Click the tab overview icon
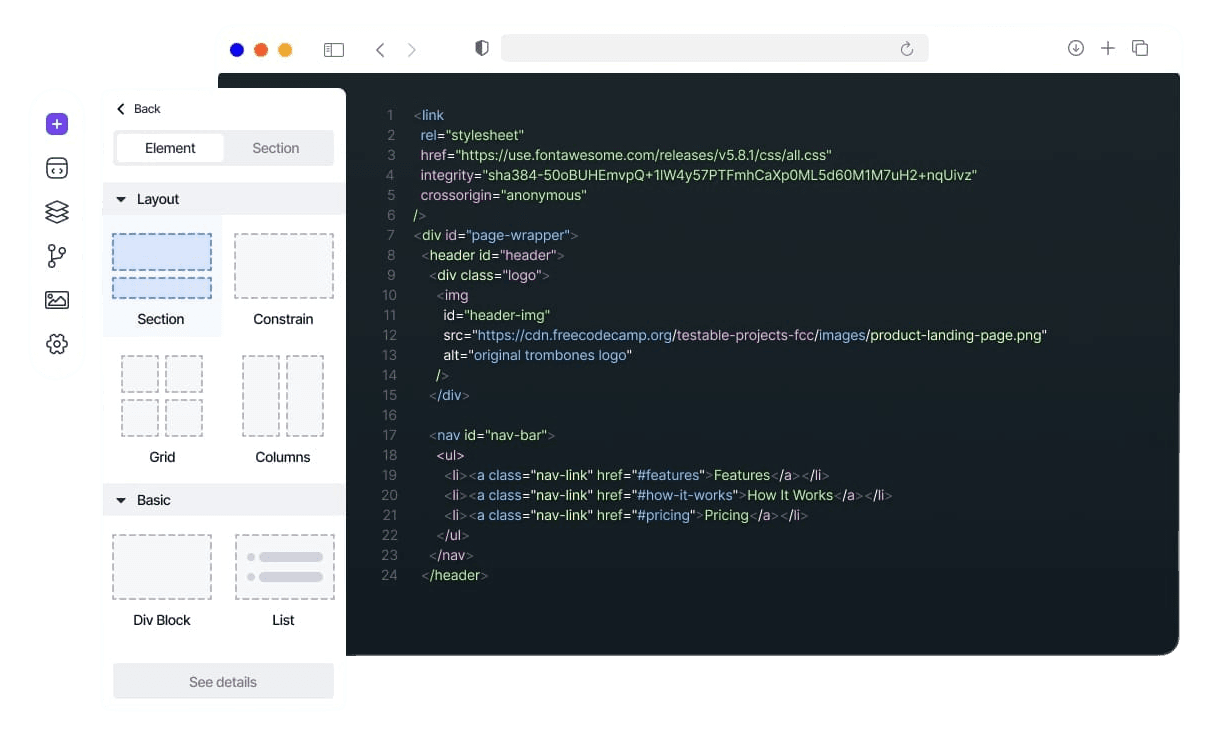Viewport: 1232px width, 755px height. pos(1140,48)
